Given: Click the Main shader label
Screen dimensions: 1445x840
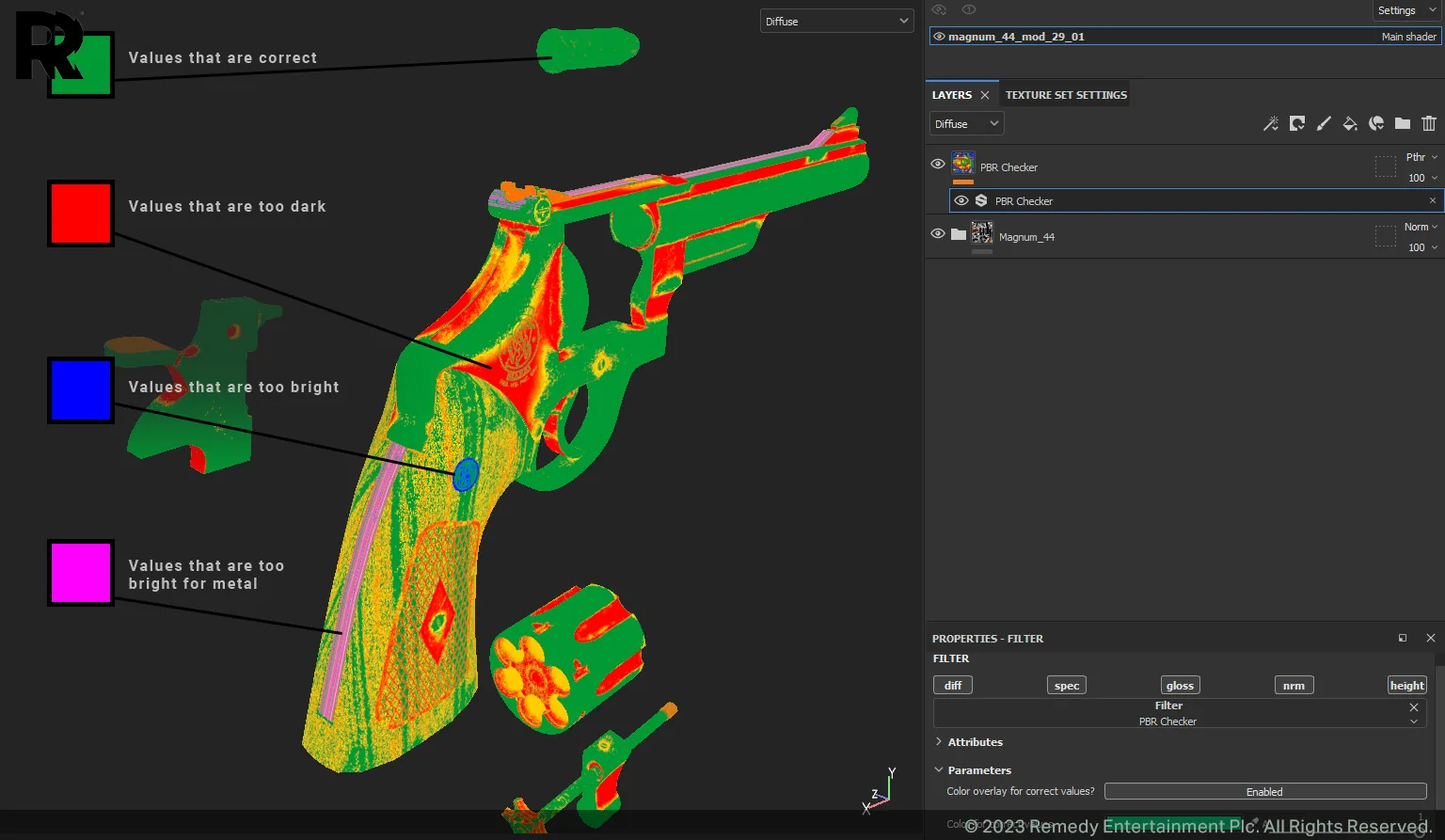Looking at the screenshot, I should point(1408,37).
